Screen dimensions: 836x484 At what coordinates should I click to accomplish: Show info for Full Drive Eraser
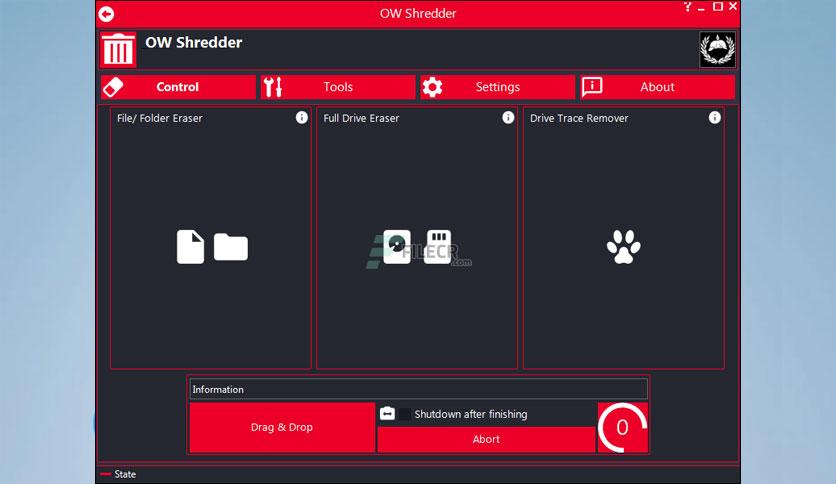pyautogui.click(x=508, y=118)
